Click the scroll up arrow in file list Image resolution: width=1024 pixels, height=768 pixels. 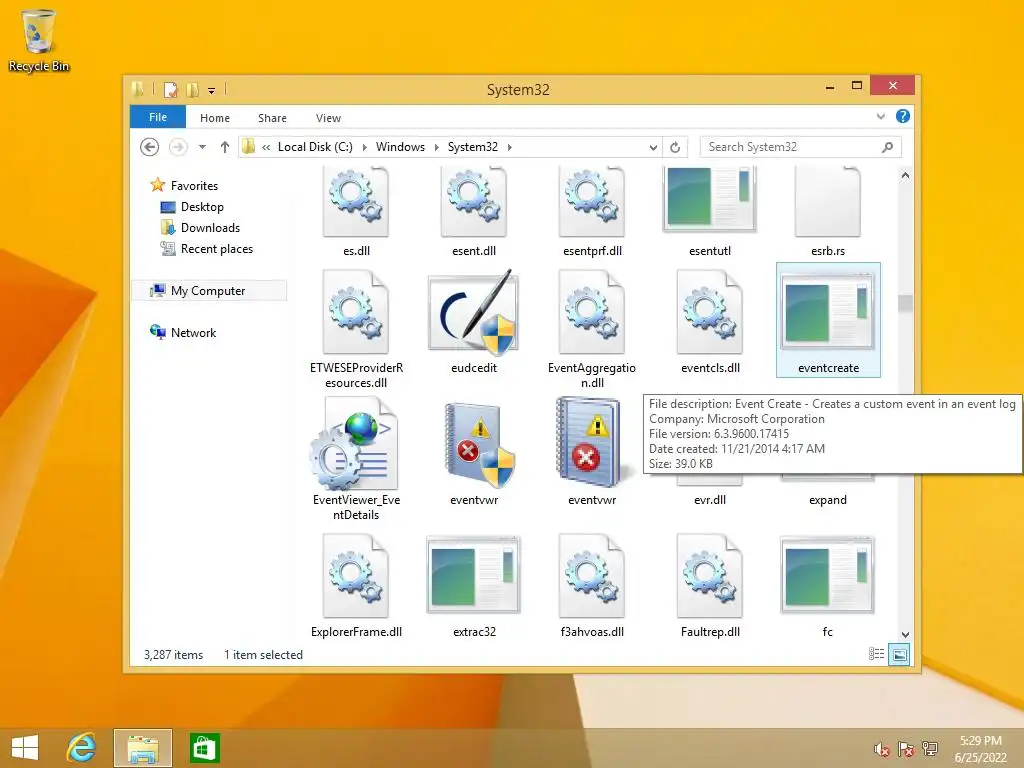click(905, 175)
